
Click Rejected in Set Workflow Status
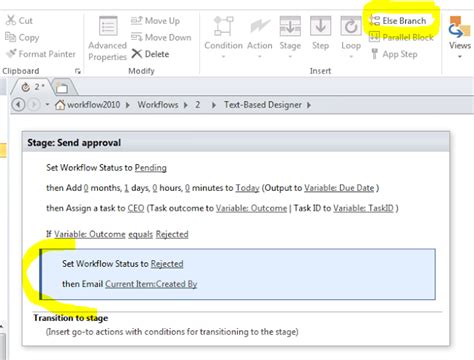(x=167, y=264)
